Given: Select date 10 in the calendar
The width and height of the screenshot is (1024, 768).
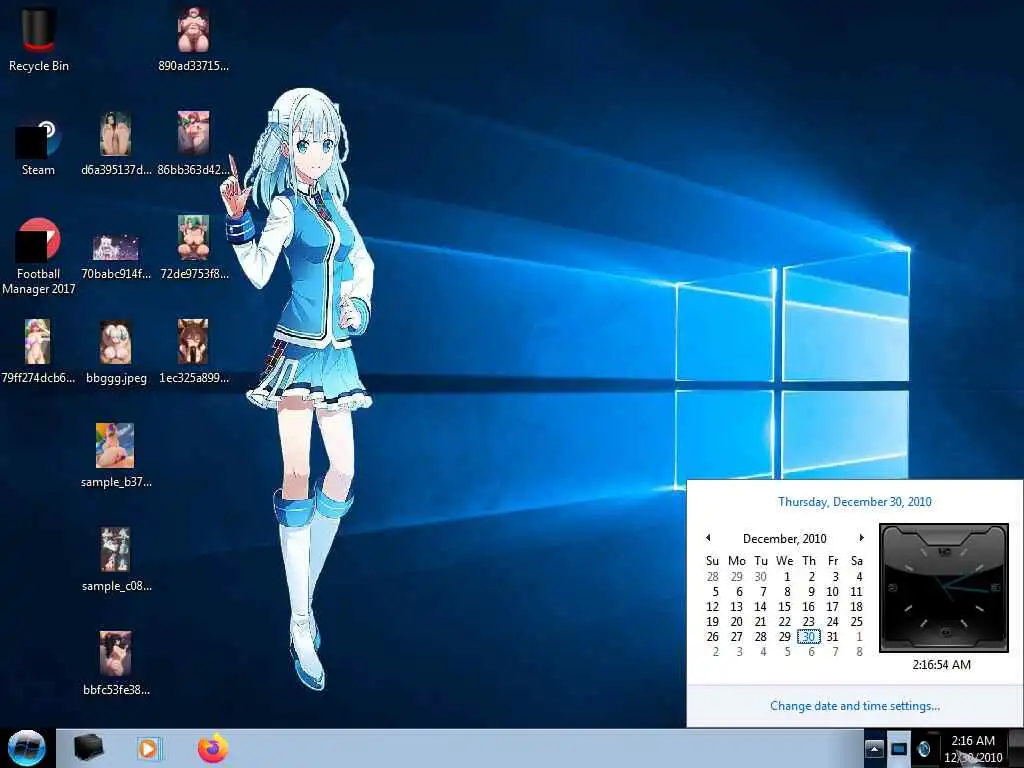Looking at the screenshot, I should pyautogui.click(x=832, y=592).
